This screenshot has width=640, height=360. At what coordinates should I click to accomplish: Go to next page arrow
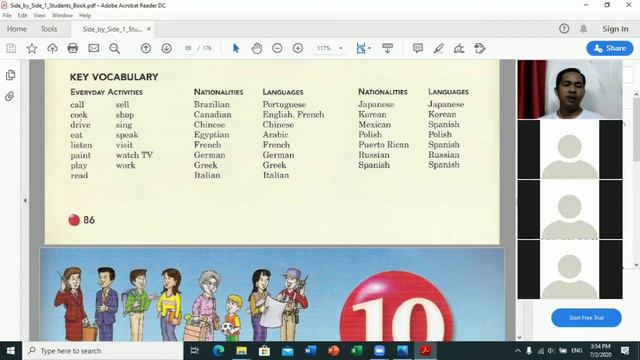tap(167, 48)
